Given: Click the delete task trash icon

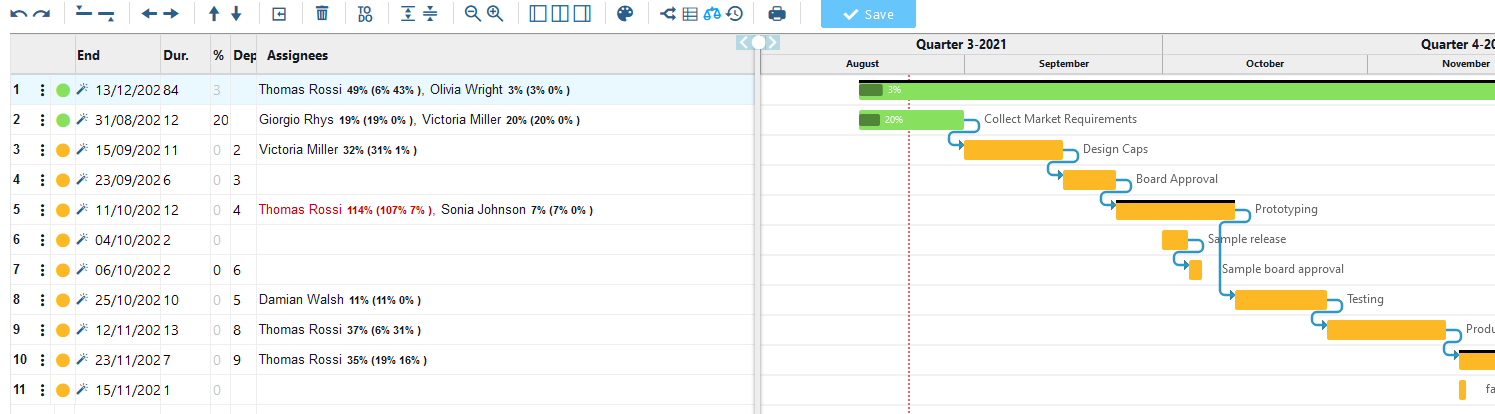Looking at the screenshot, I should click(321, 14).
